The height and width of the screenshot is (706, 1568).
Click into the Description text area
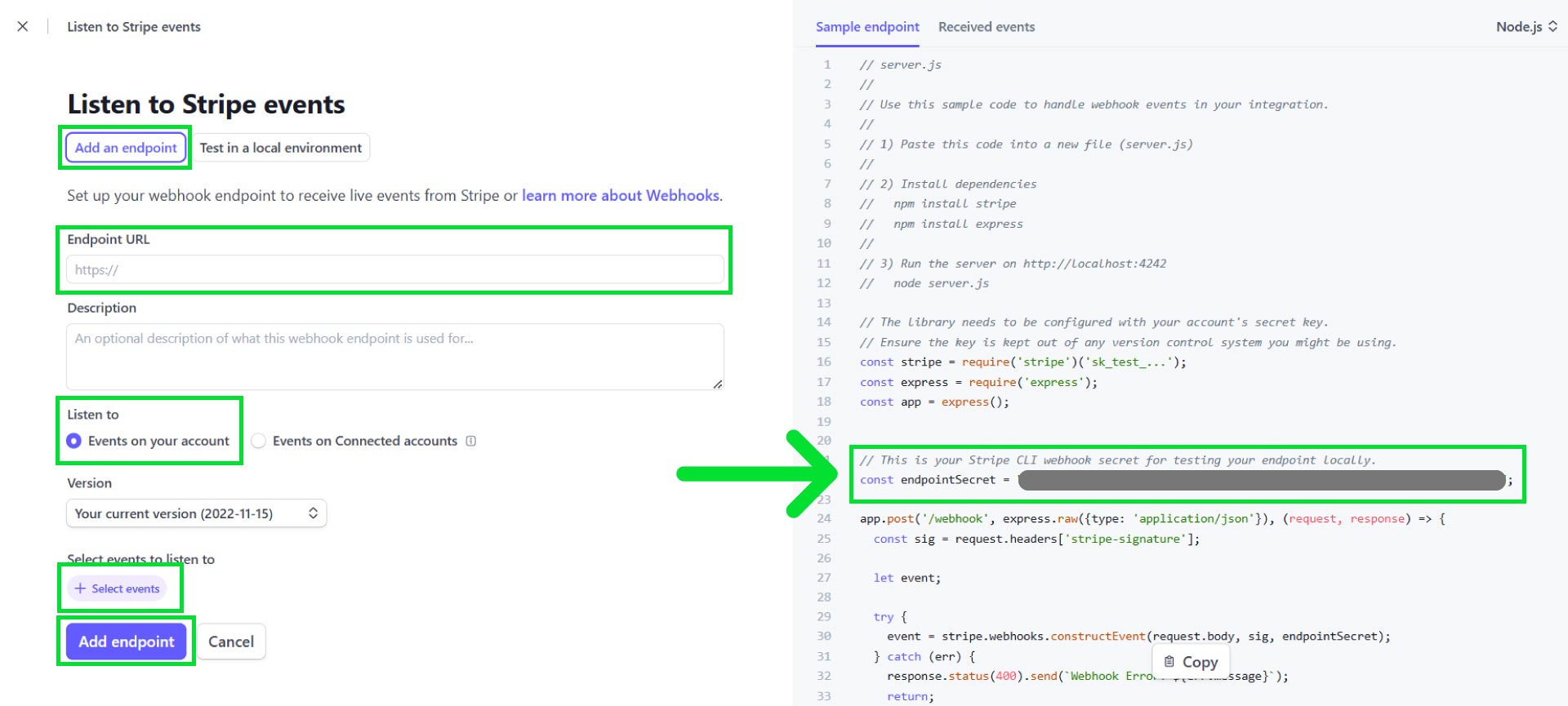pyautogui.click(x=395, y=357)
